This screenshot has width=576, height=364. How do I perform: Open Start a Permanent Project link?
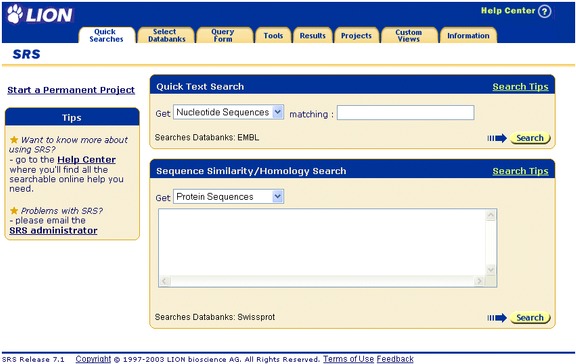pyautogui.click(x=71, y=90)
